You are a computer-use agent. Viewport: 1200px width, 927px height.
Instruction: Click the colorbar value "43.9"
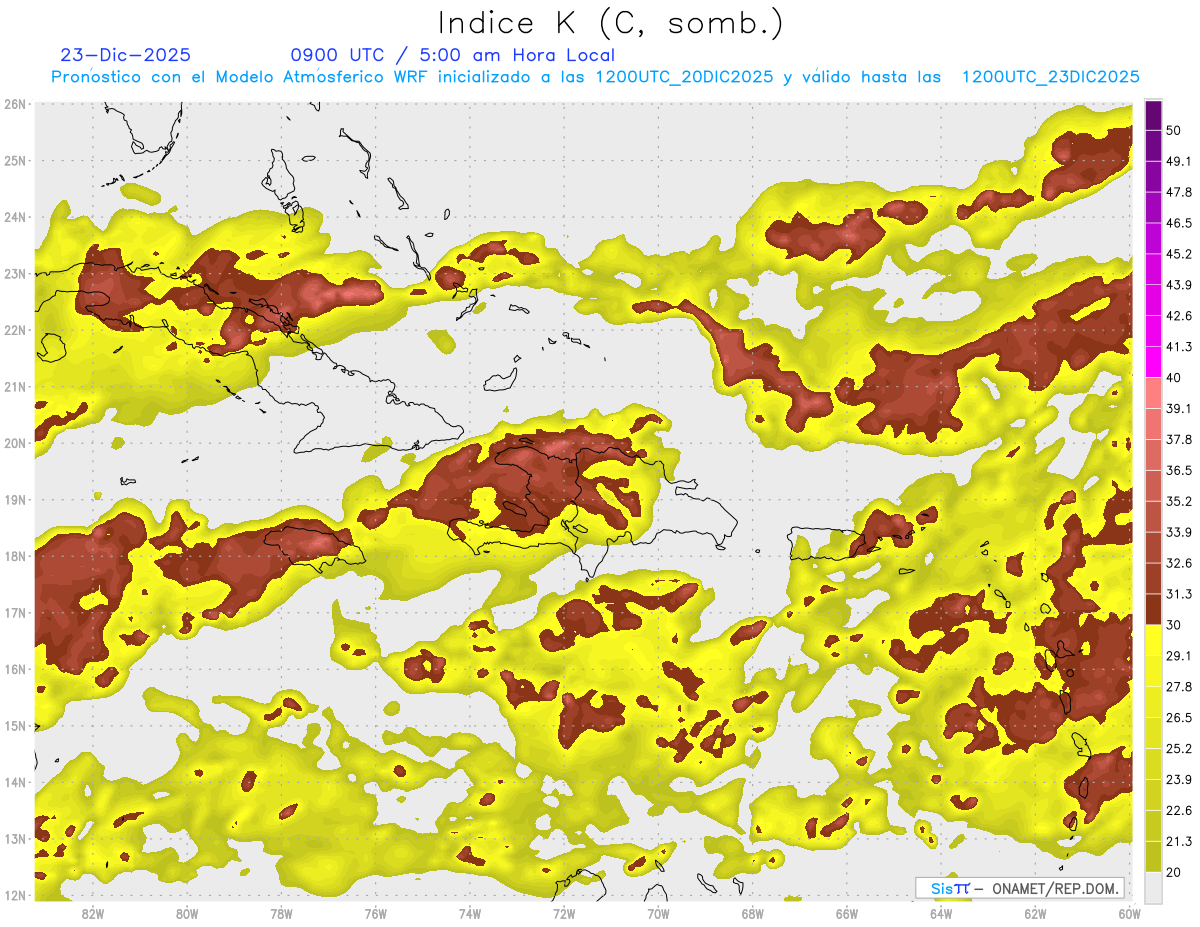(x=1179, y=285)
